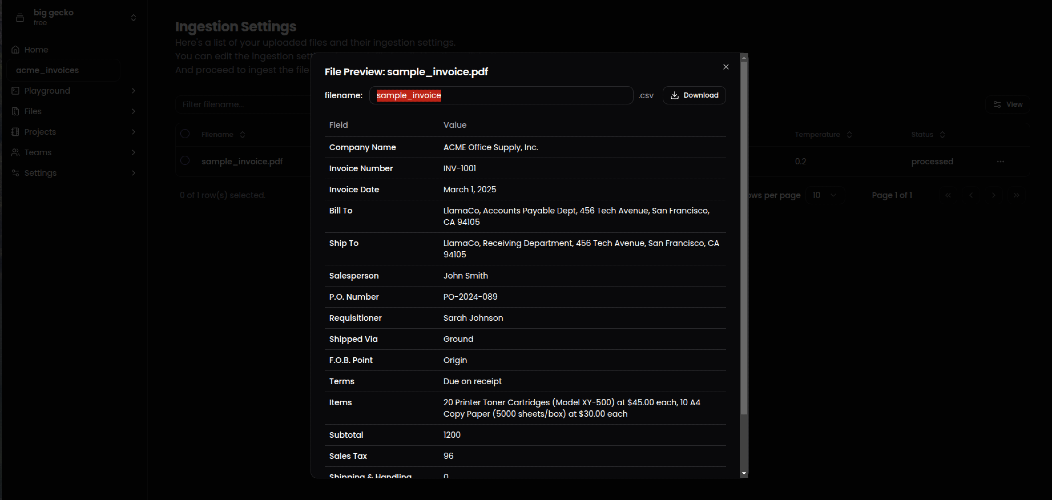This screenshot has width=1052, height=500.
Task: Click the Sales Tax value 96
Action: click(448, 456)
